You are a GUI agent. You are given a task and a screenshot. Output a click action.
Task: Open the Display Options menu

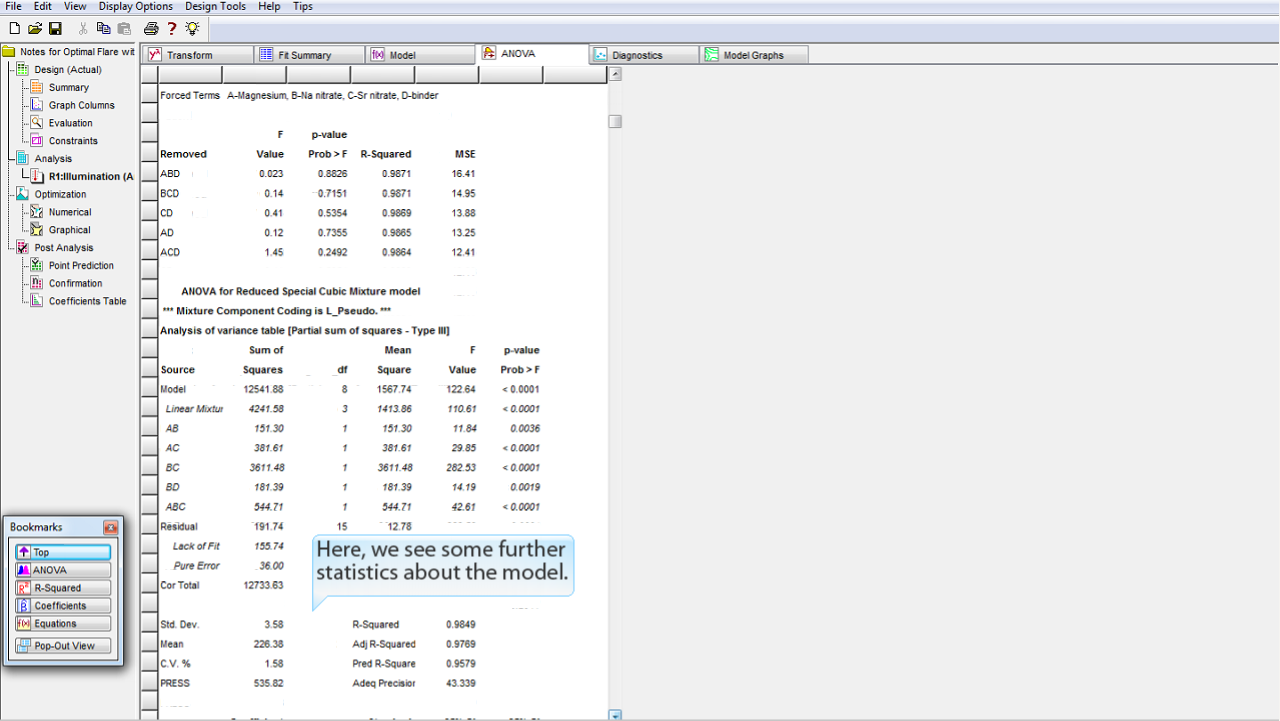click(x=135, y=6)
